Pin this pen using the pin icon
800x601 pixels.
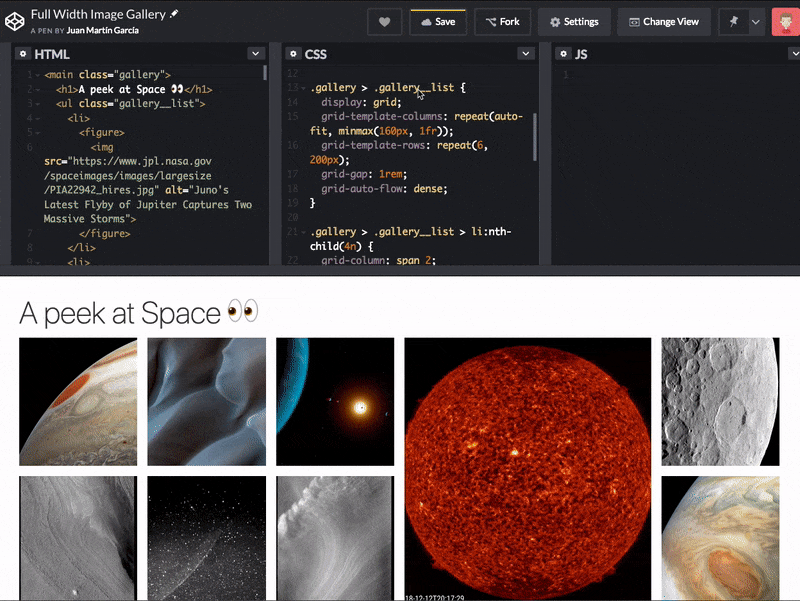[x=734, y=22]
